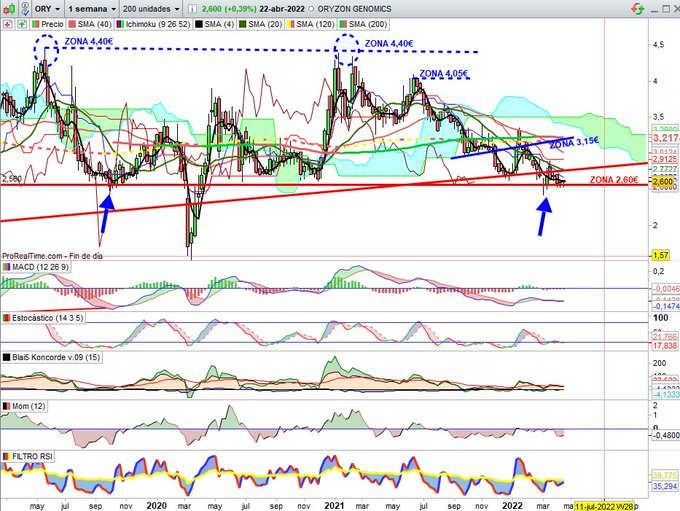Open the ORY ticker dropdown
The width and height of the screenshot is (680, 511).
tap(47, 9)
